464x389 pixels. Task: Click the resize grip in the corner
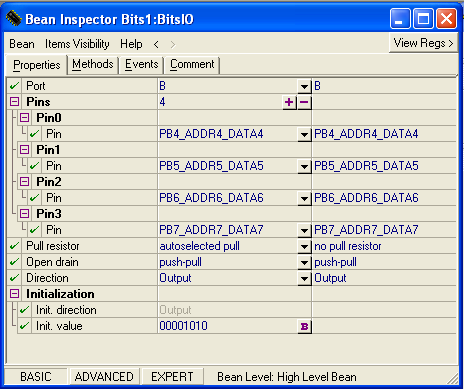pyautogui.click(x=452, y=378)
